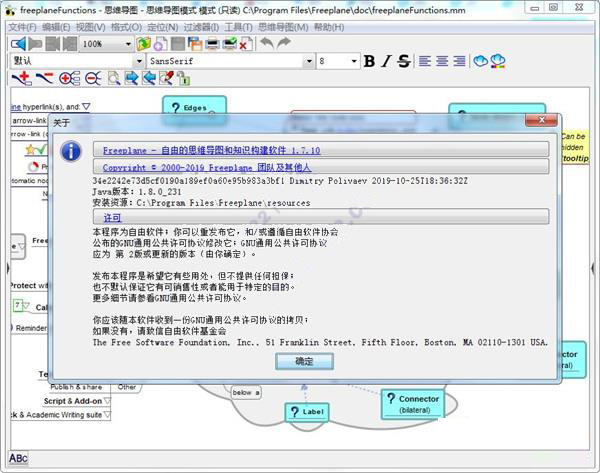
Task: Click 确定 to close the About dialog
Action: (x=304, y=361)
